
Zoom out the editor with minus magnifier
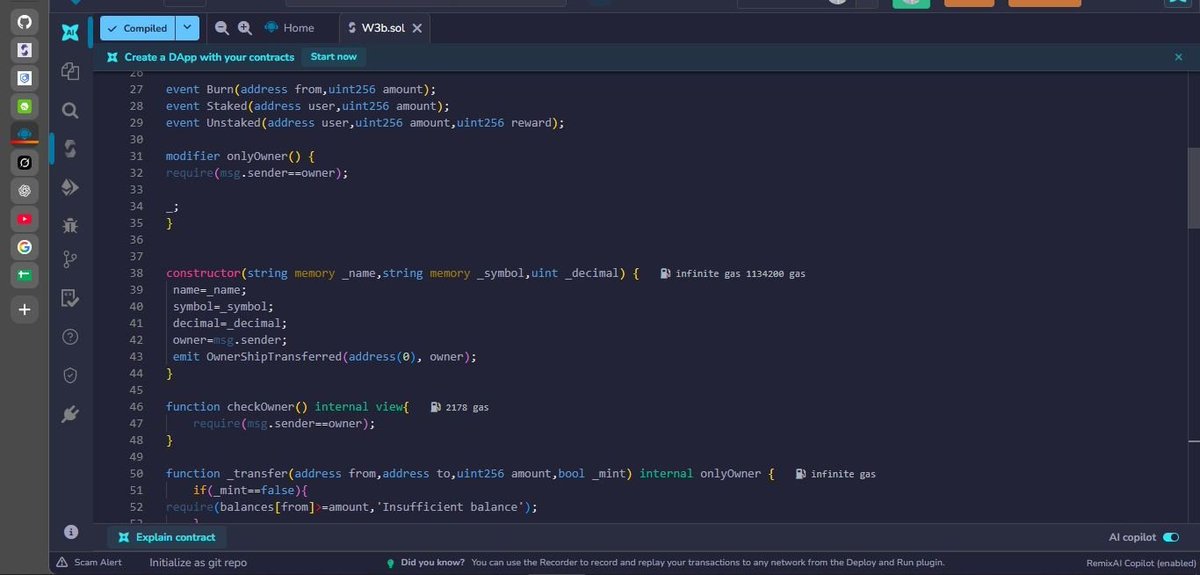tap(222, 28)
